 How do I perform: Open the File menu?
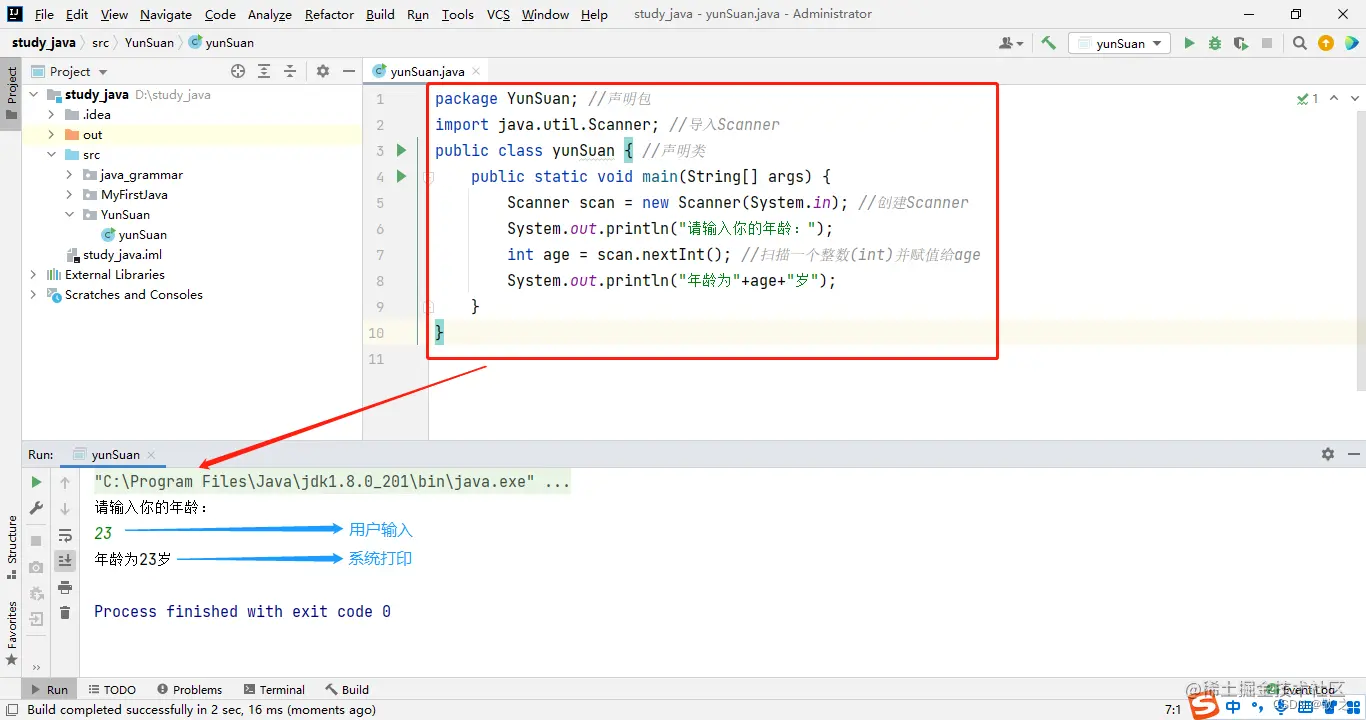[44, 14]
